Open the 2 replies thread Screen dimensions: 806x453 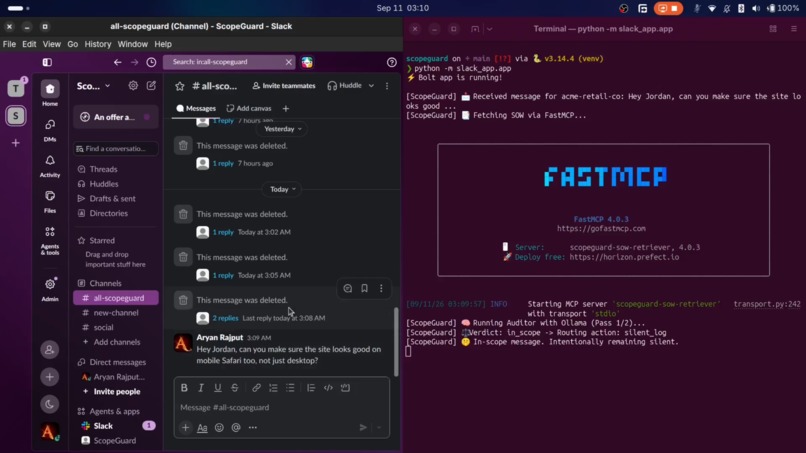225,318
